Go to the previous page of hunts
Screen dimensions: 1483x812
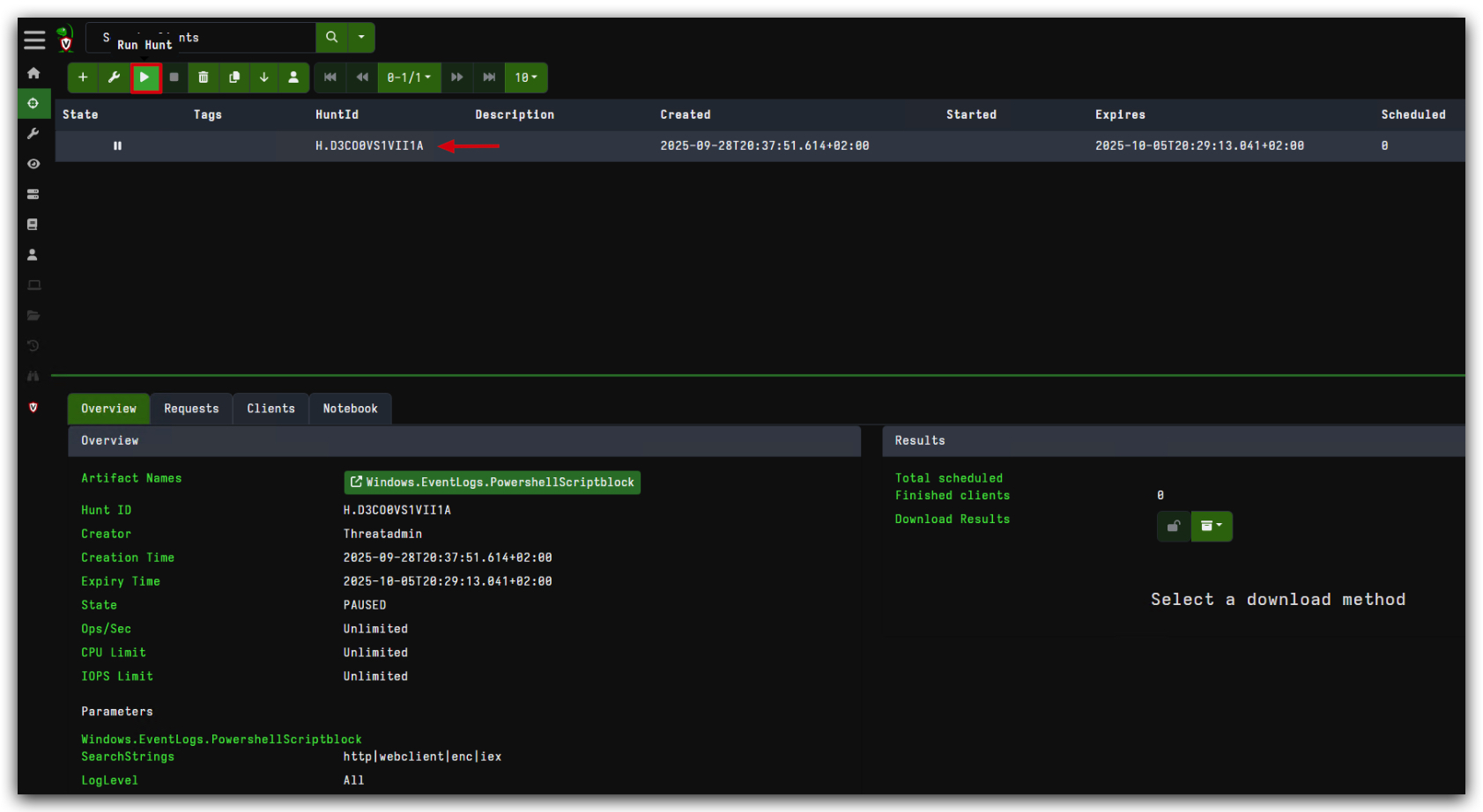click(362, 78)
